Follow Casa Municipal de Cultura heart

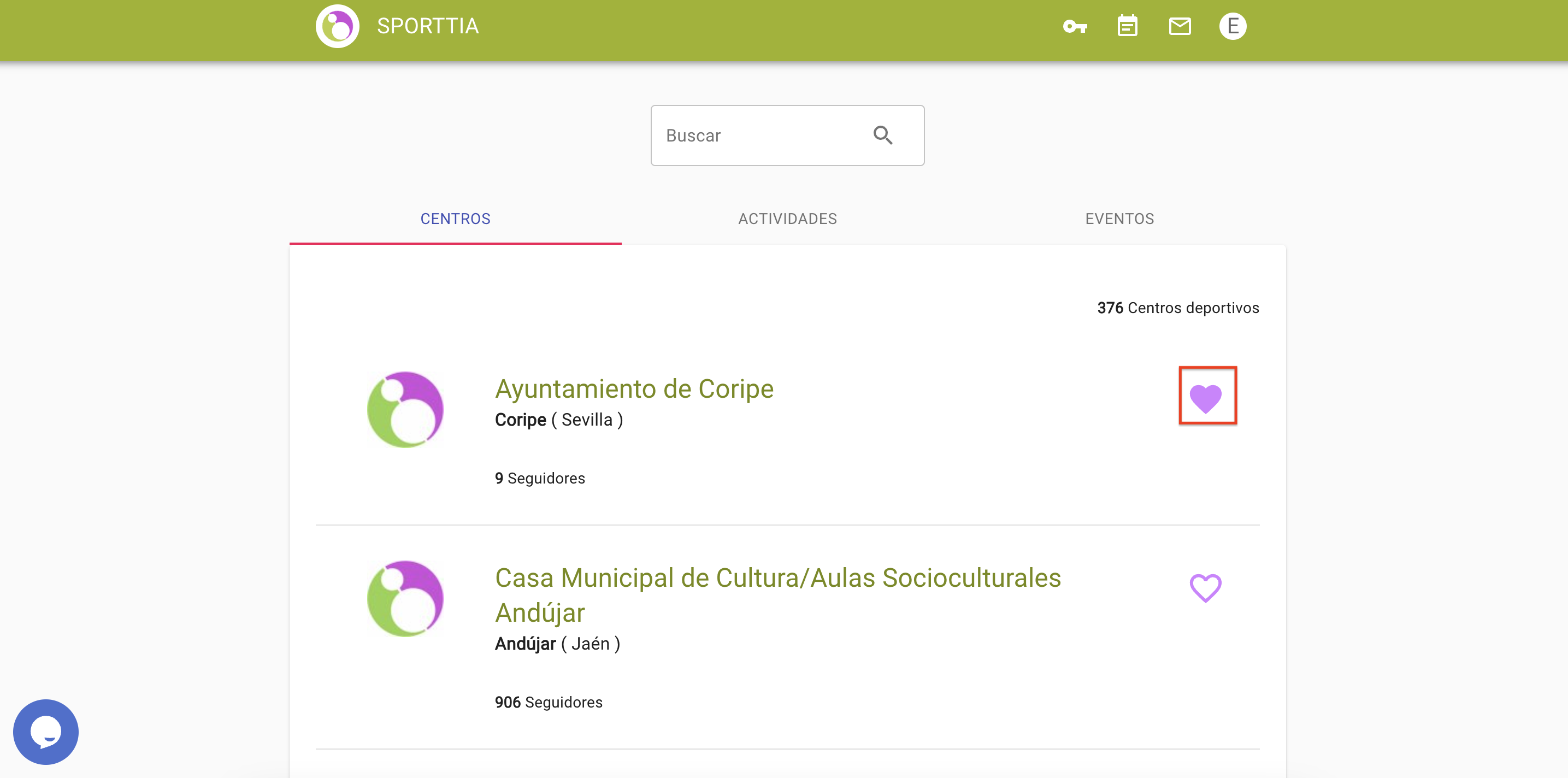click(x=1206, y=587)
